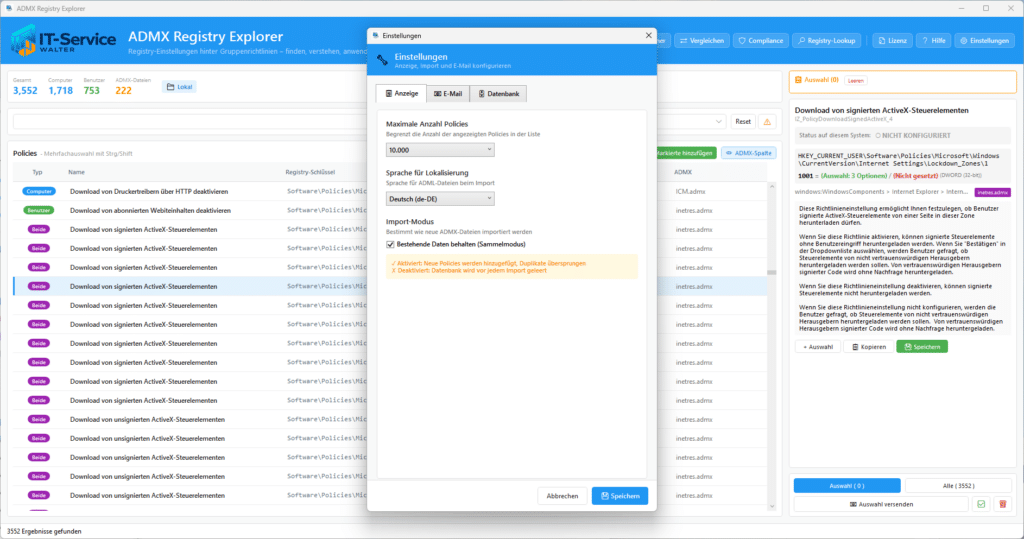This screenshot has height=539, width=1024.
Task: Click the orange warning triangle icon beside Reset
Action: [x=767, y=122]
